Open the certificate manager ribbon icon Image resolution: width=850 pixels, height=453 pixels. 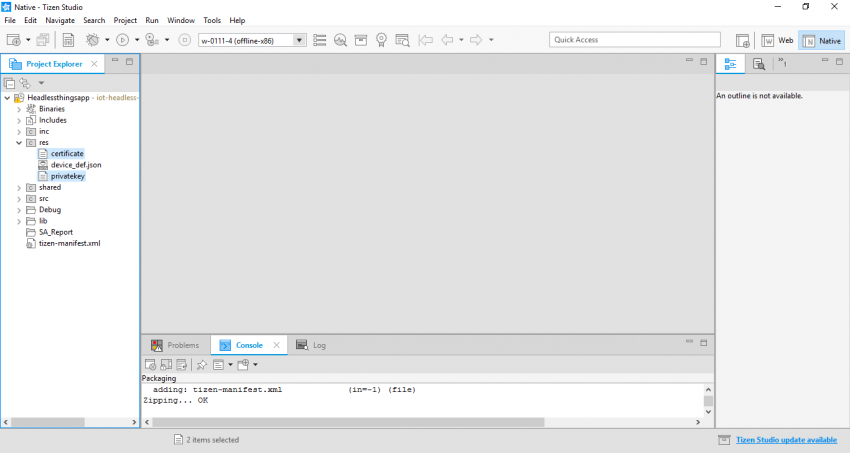click(381, 40)
